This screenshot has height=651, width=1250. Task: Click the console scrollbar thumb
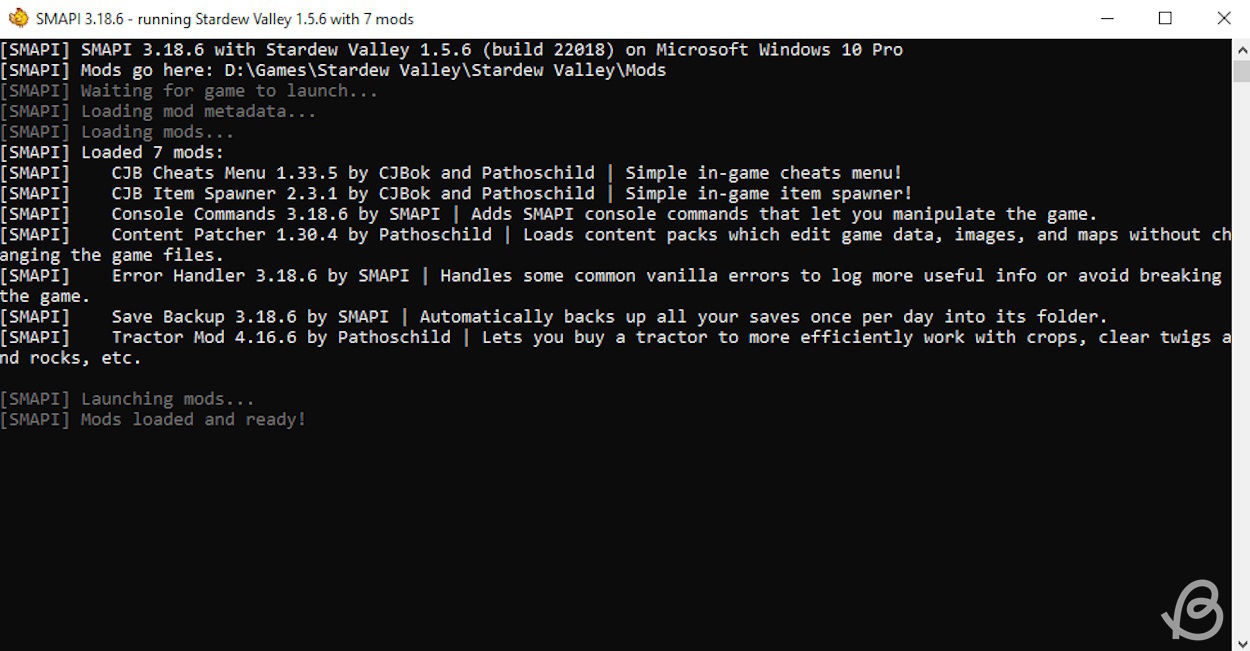click(1240, 70)
